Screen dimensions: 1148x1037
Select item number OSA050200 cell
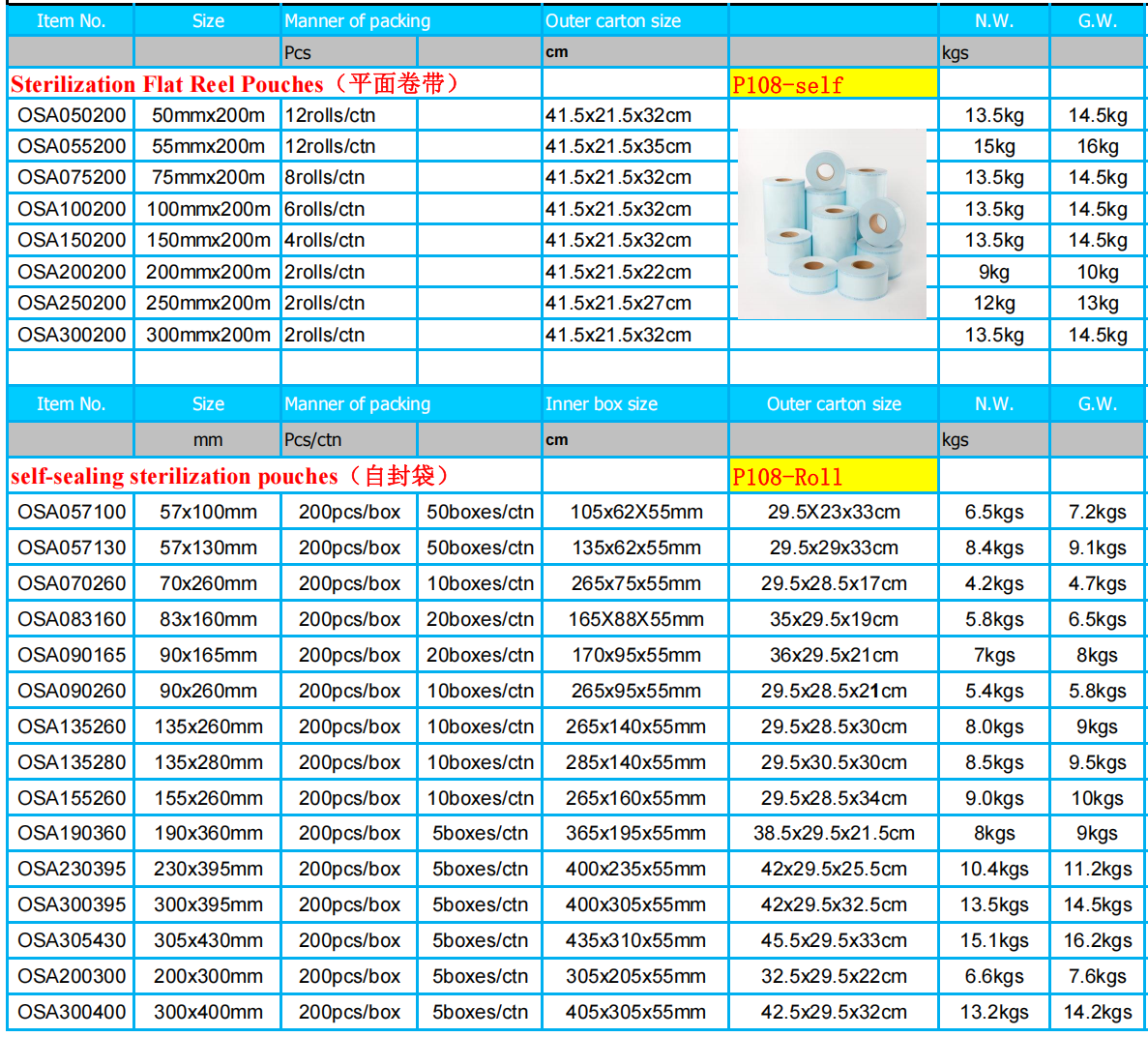click(72, 115)
